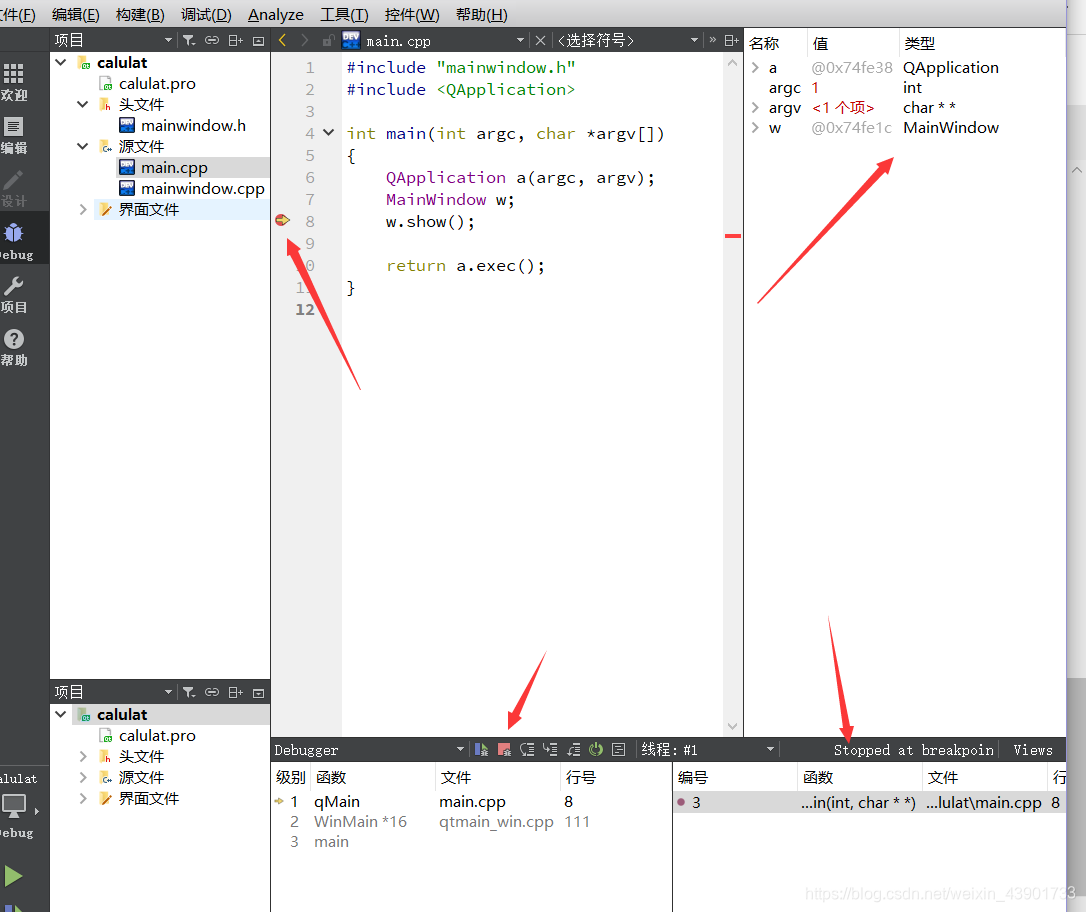Screen dimensions: 1086x912
Task: Click the Step Into icon
Action: pyautogui.click(x=550, y=749)
